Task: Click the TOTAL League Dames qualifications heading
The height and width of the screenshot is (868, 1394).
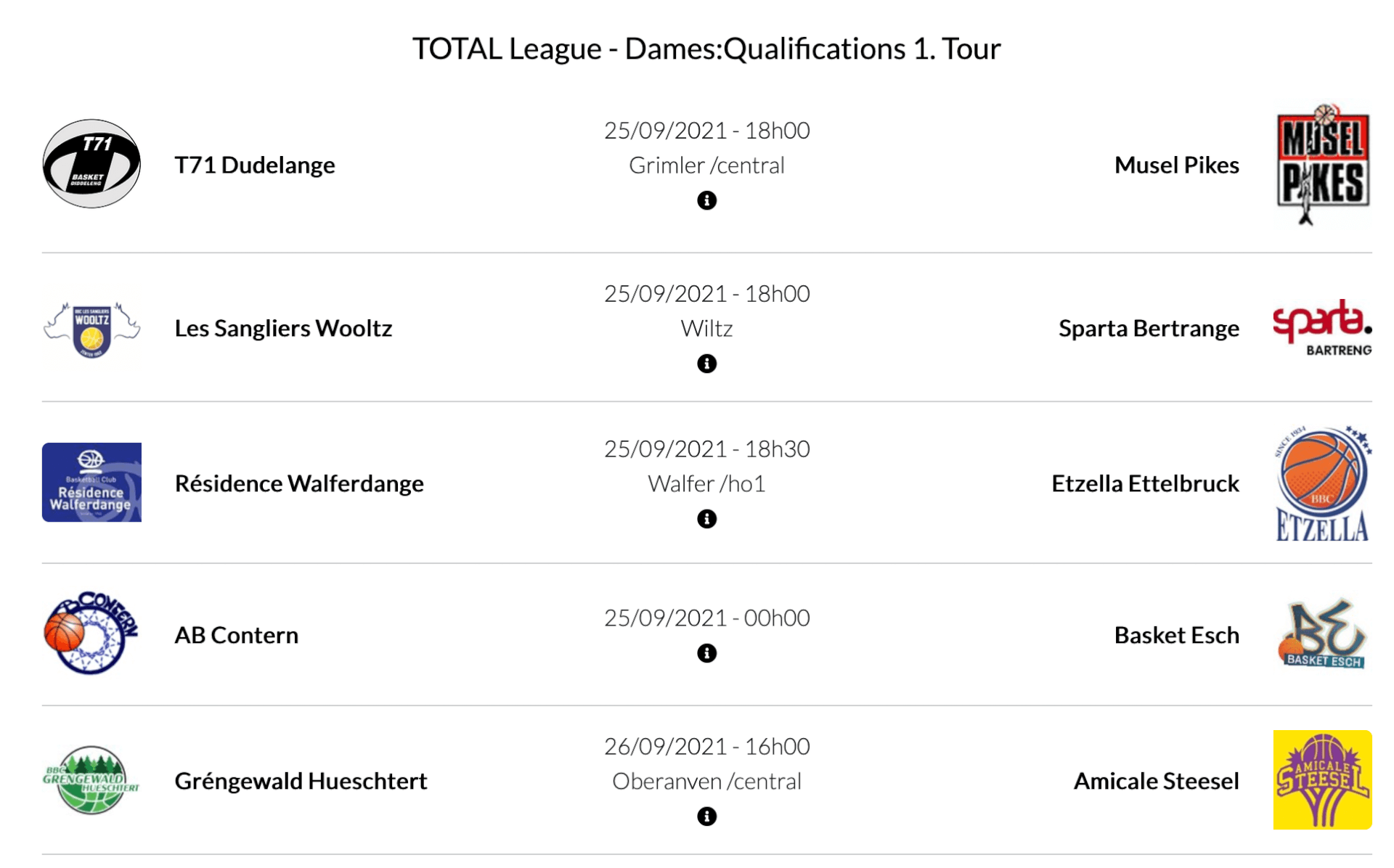Action: point(706,49)
